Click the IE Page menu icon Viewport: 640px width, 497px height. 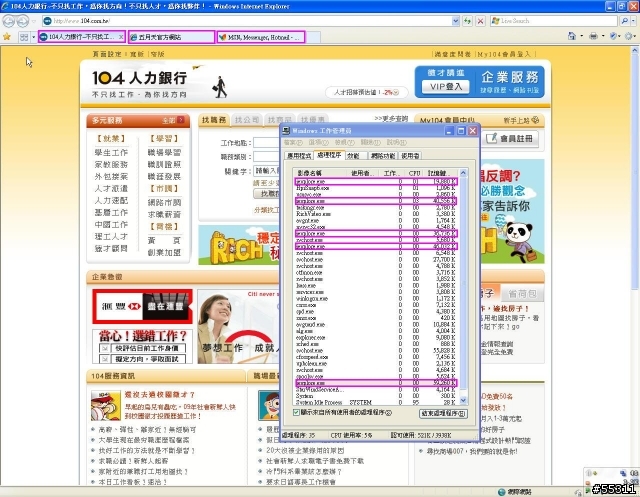click(x=613, y=36)
